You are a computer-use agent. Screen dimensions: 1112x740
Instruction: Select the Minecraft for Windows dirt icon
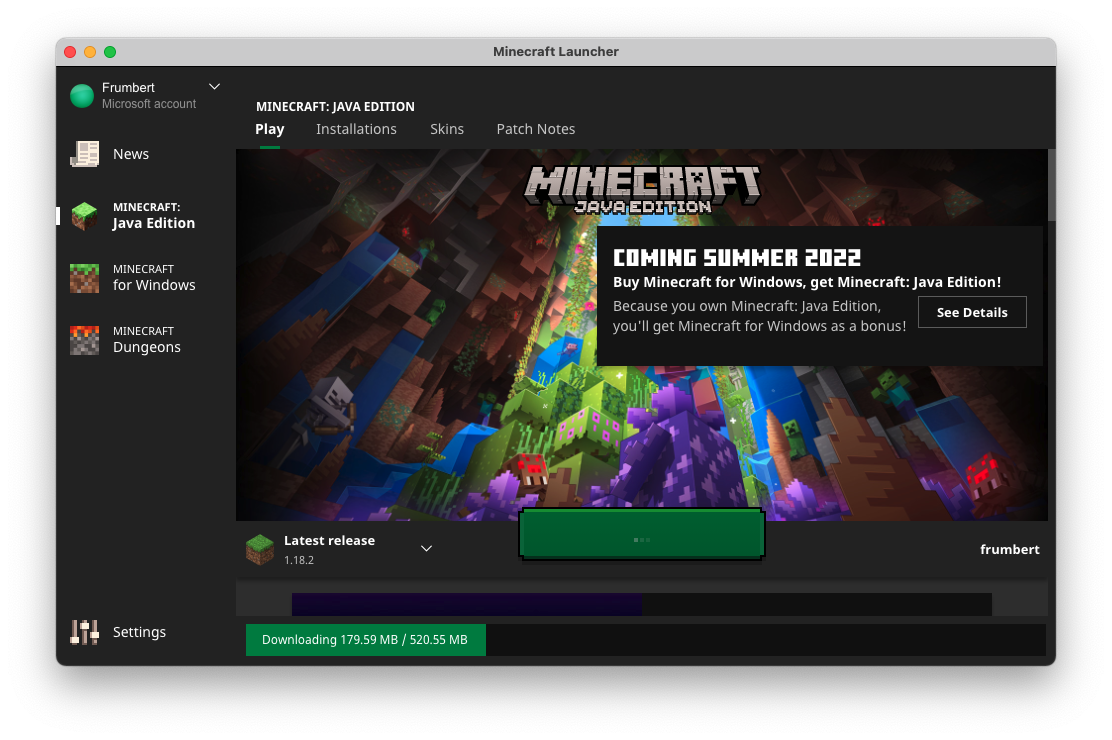tap(84, 278)
